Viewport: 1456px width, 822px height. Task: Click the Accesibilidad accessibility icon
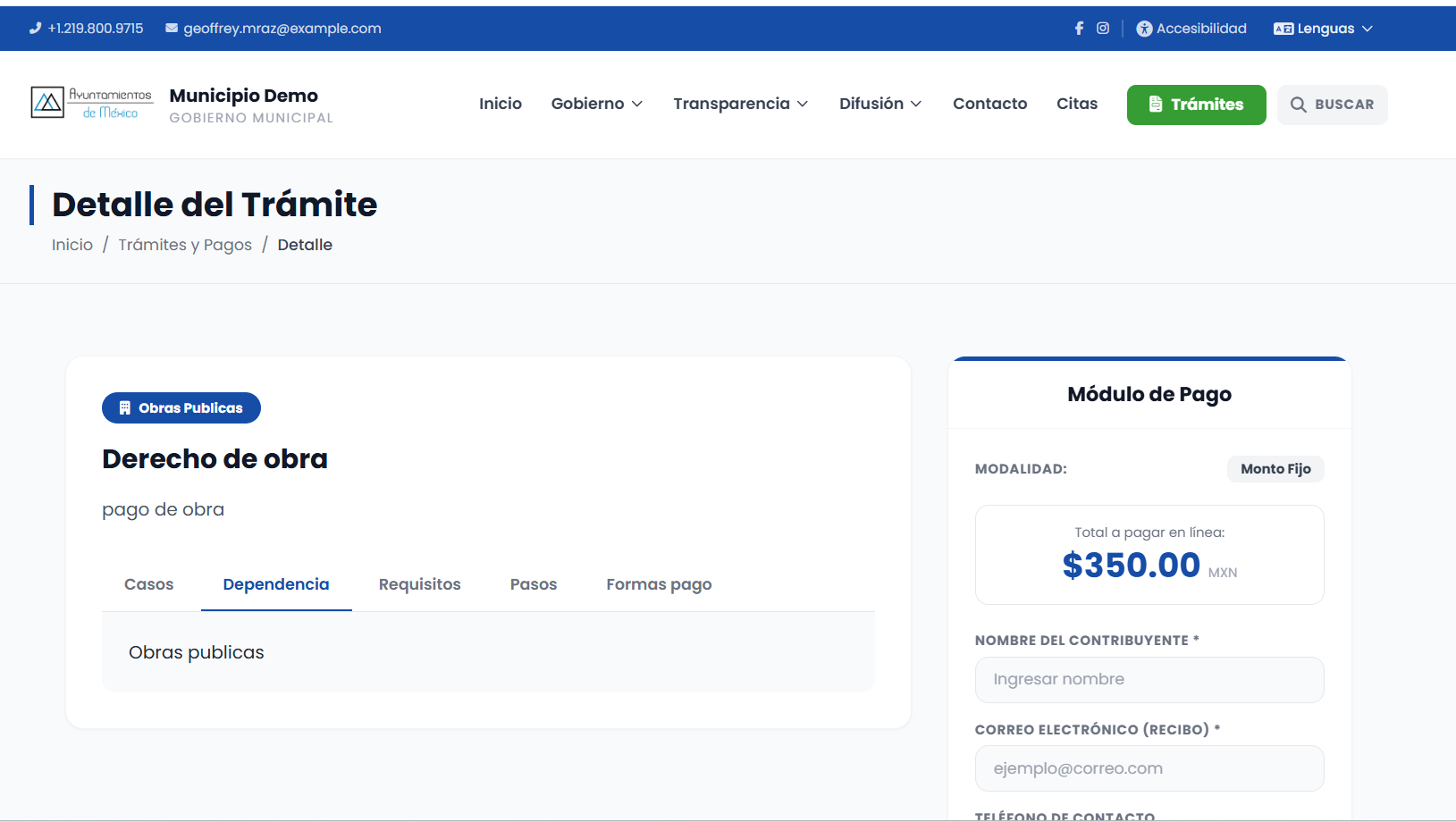pos(1144,29)
